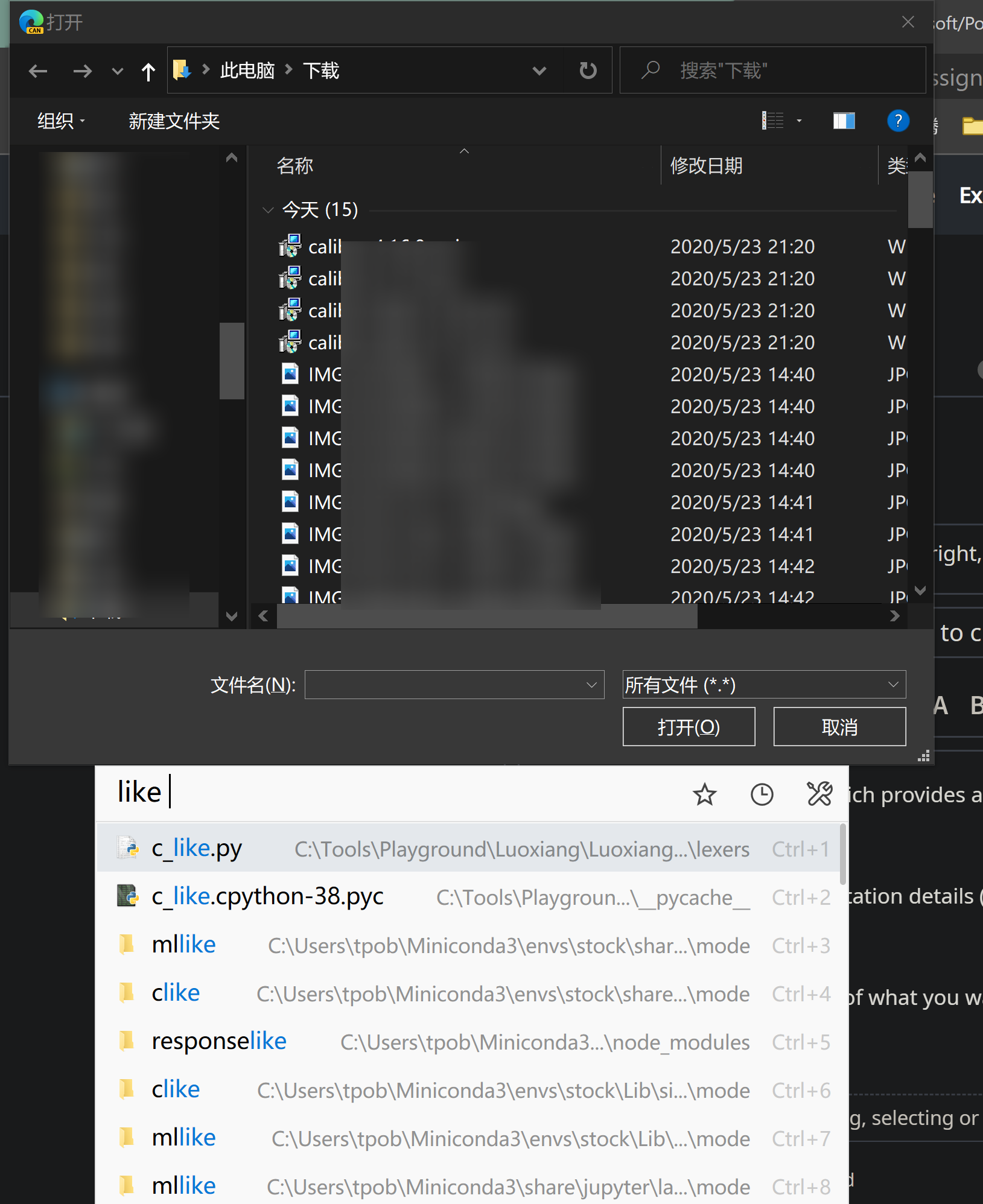Image resolution: width=983 pixels, height=1204 pixels.
Task: Select responselike folder result
Action: (x=468, y=1041)
